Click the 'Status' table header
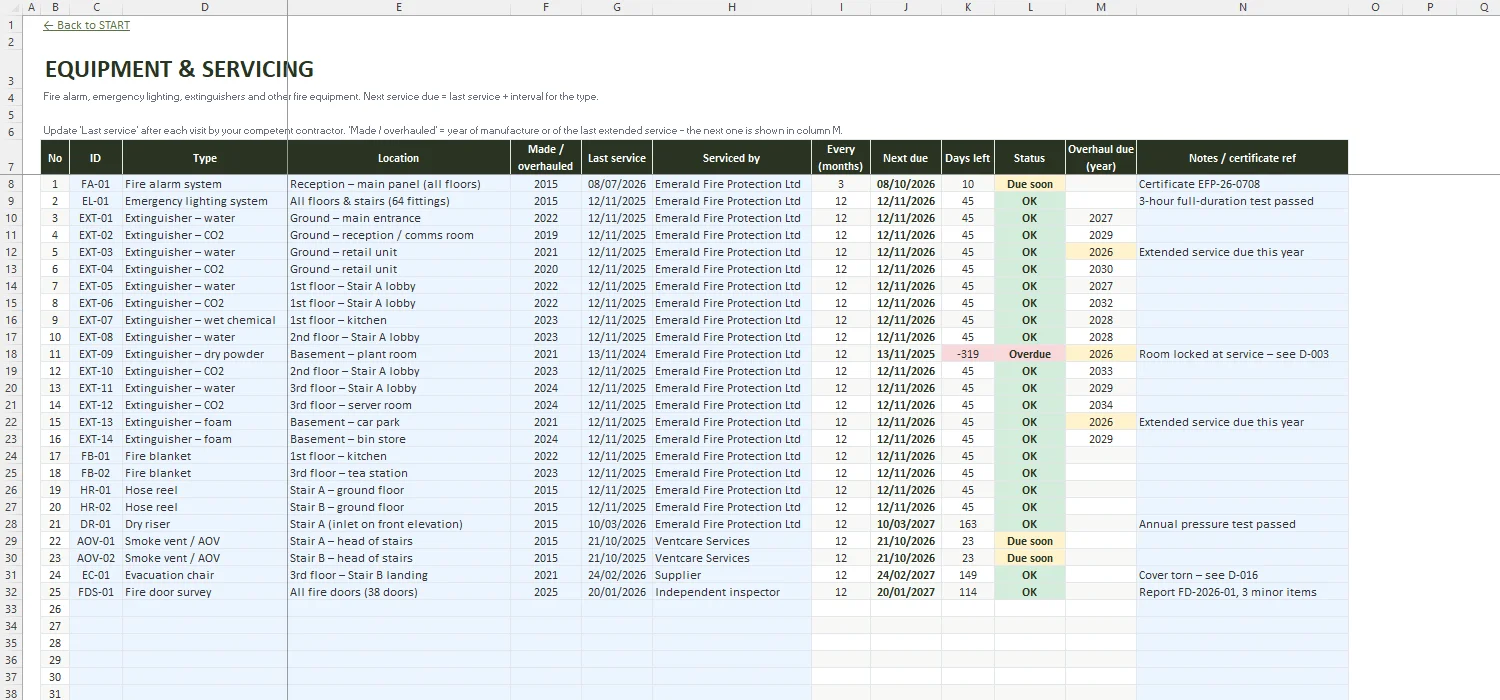This screenshot has width=1500, height=700. [1029, 158]
